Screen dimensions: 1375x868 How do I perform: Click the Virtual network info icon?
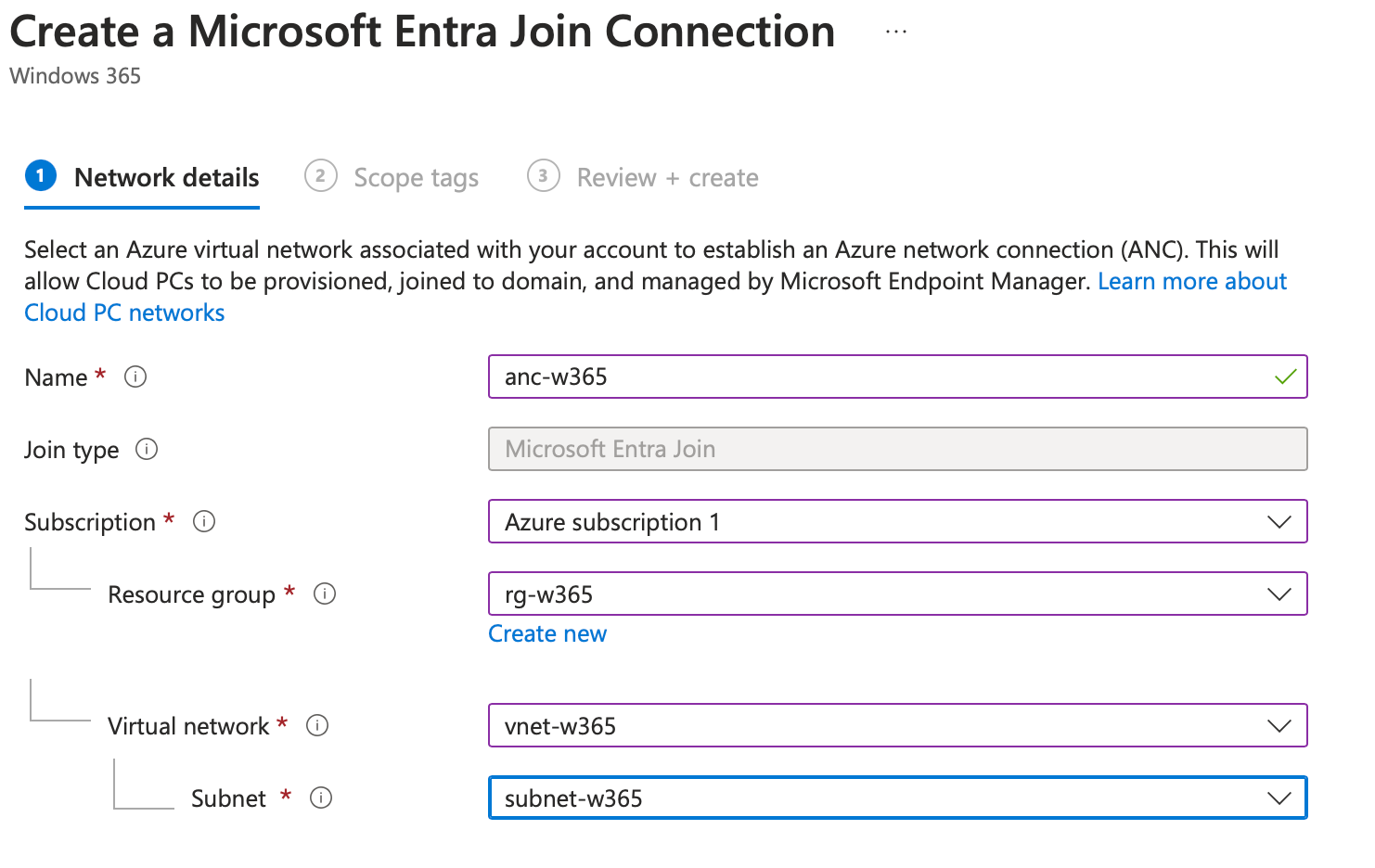coord(317,726)
